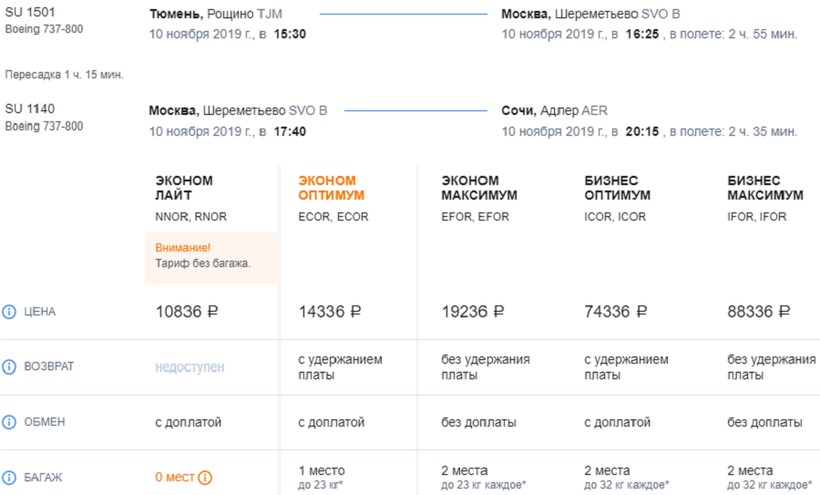Choose the БИЗНЕС ОПТИМУМ fare header
The width and height of the screenshot is (820, 495).
(x=617, y=188)
